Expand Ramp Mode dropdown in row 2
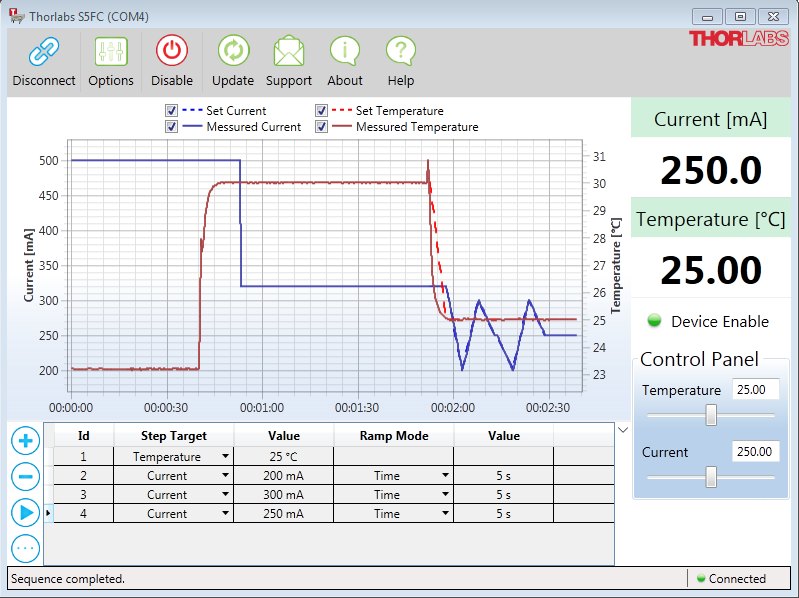Screen dimensions: 799x598 tap(445, 476)
